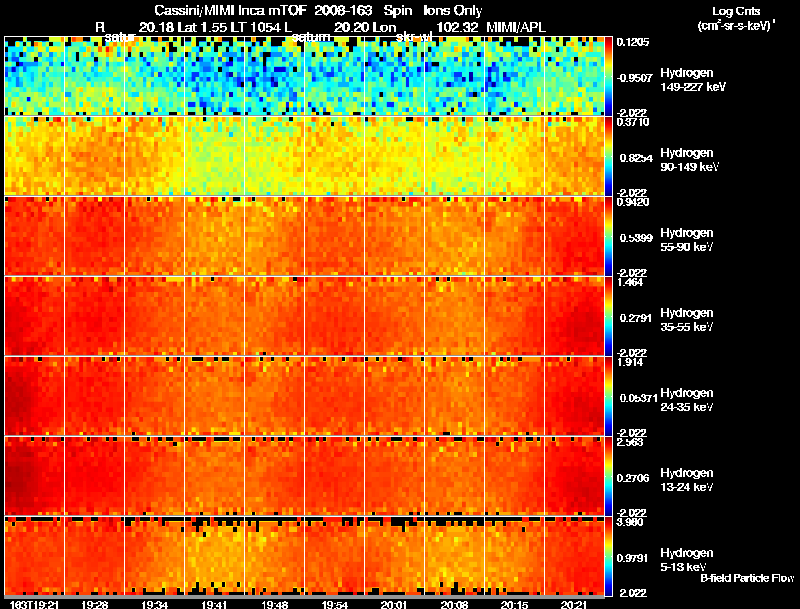The height and width of the screenshot is (609, 800).
Task: Click the '20:08' time axis label
Action: [x=454, y=604]
